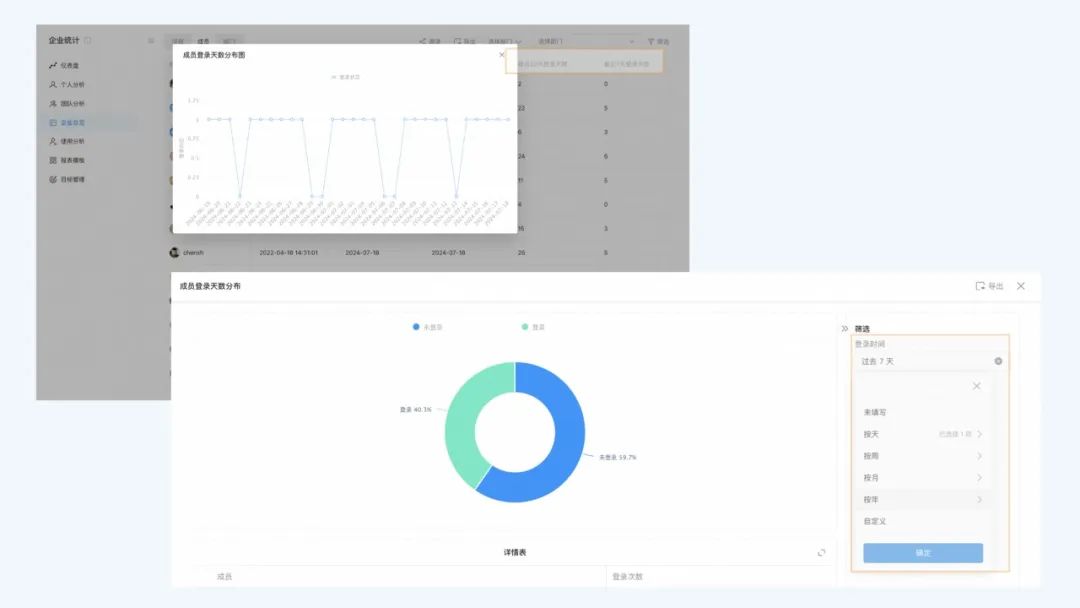Open 报表模板 in the sidebar

pos(72,160)
